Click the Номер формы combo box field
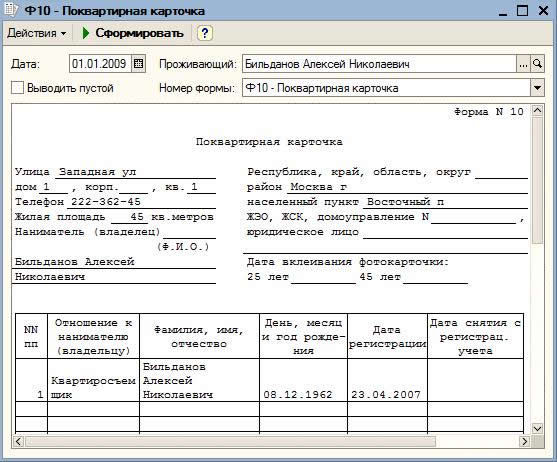 (x=386, y=88)
